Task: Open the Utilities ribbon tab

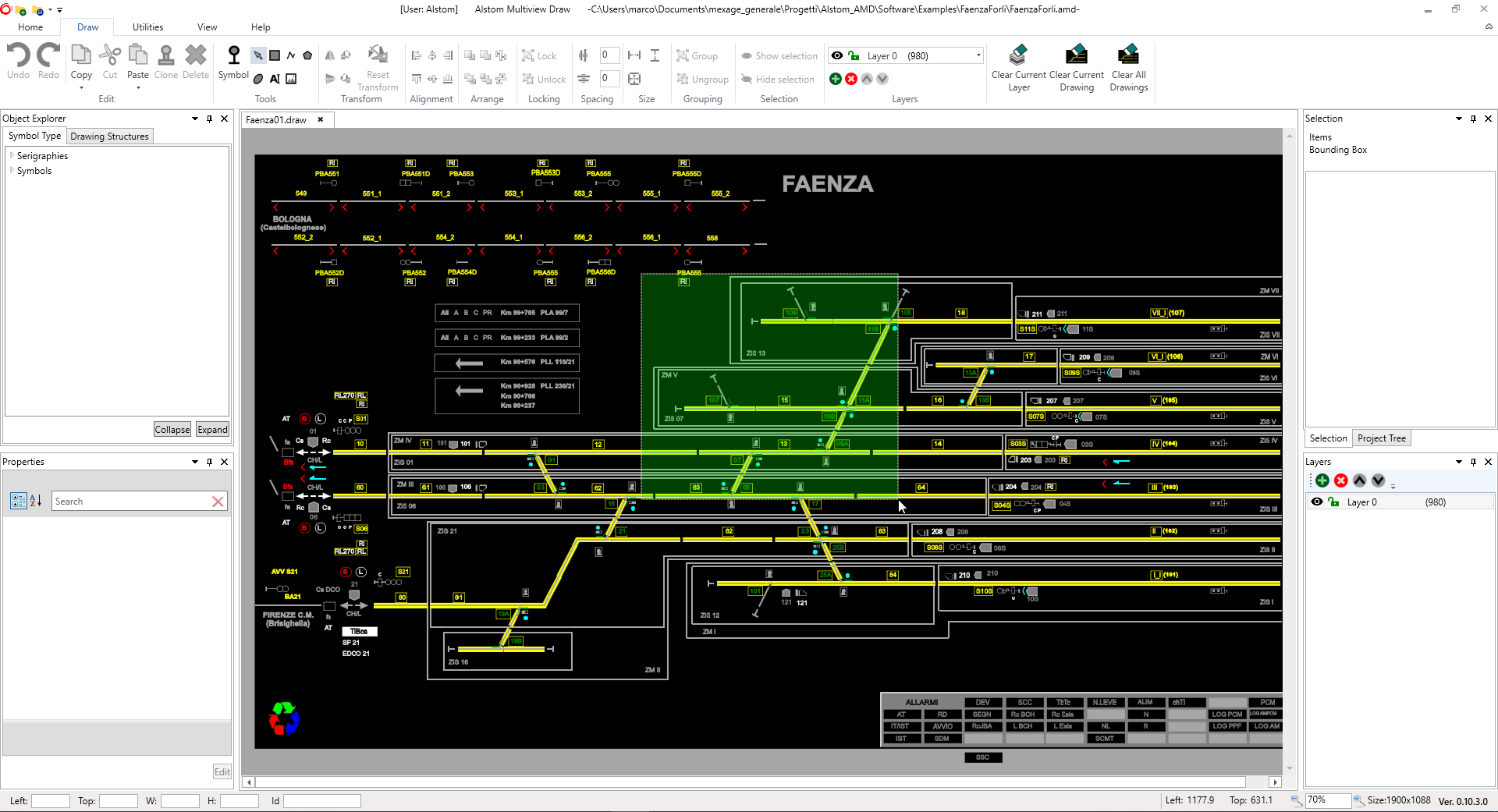Action: [147, 27]
